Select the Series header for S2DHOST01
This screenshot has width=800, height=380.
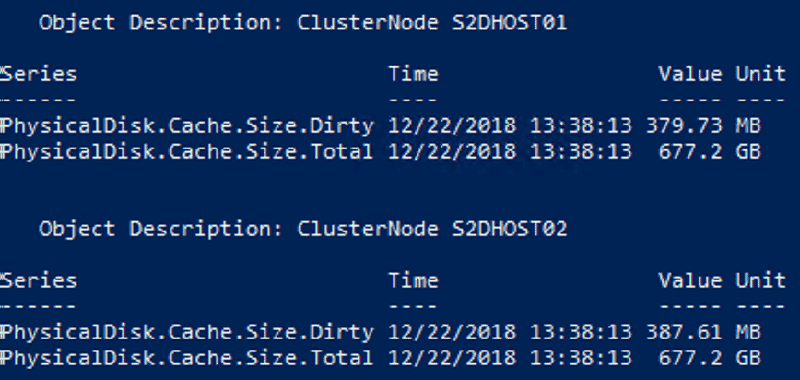tap(38, 74)
